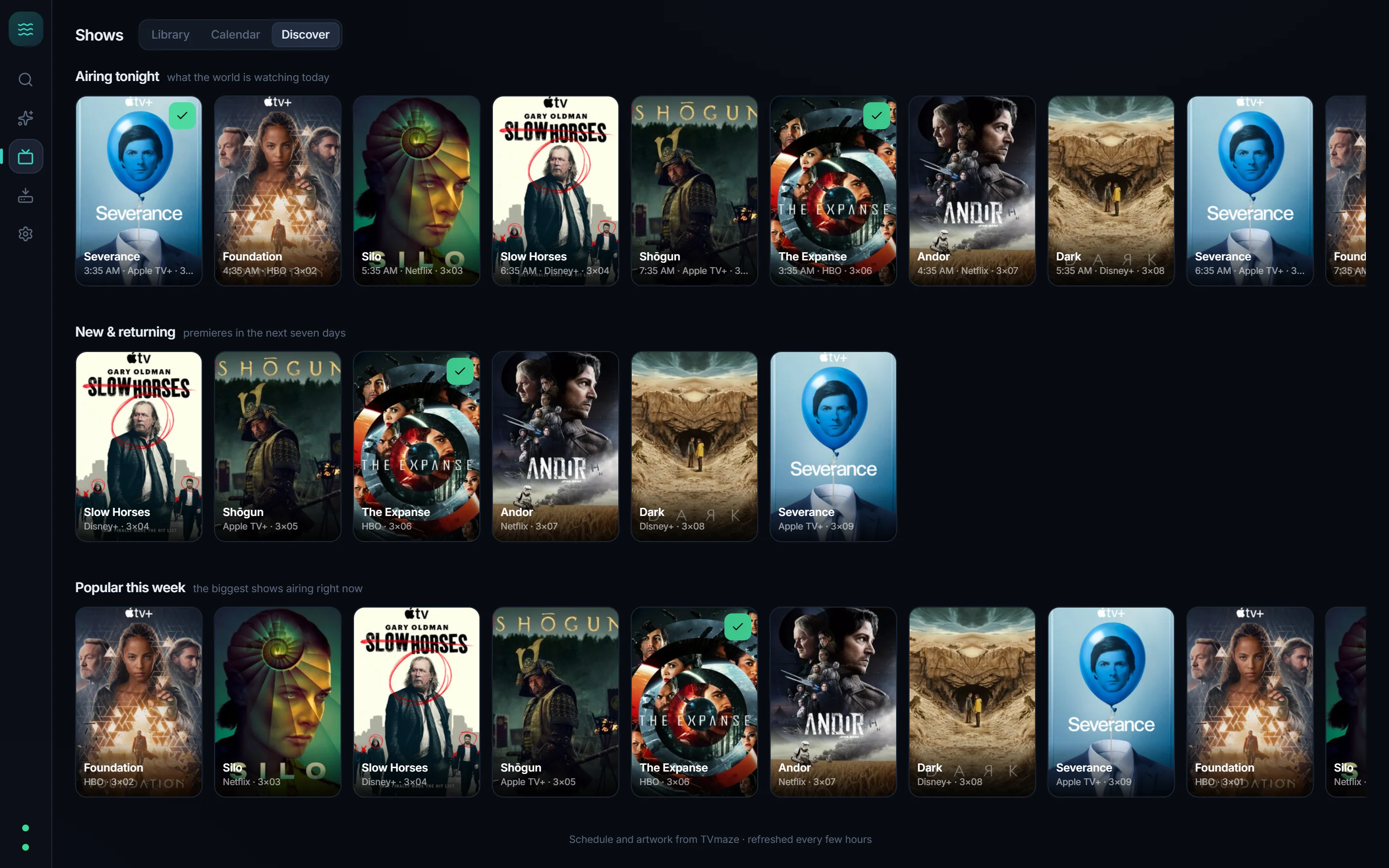Switch to the Library tab
This screenshot has width=1389, height=868.
tap(170, 34)
